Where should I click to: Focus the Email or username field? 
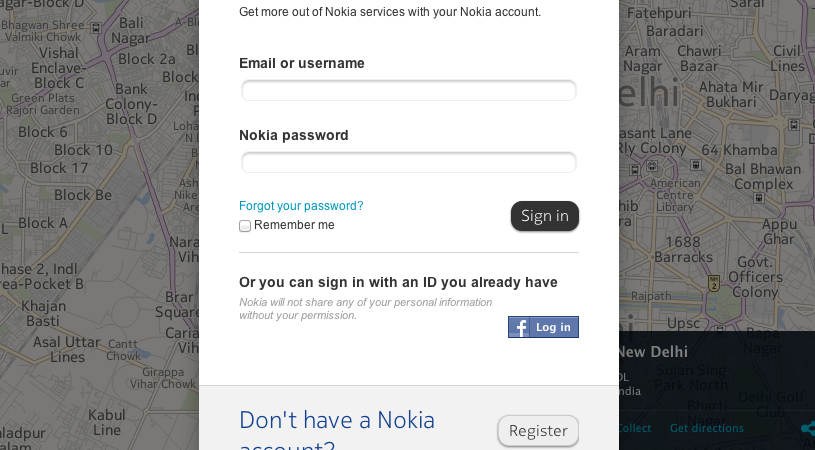[408, 91]
